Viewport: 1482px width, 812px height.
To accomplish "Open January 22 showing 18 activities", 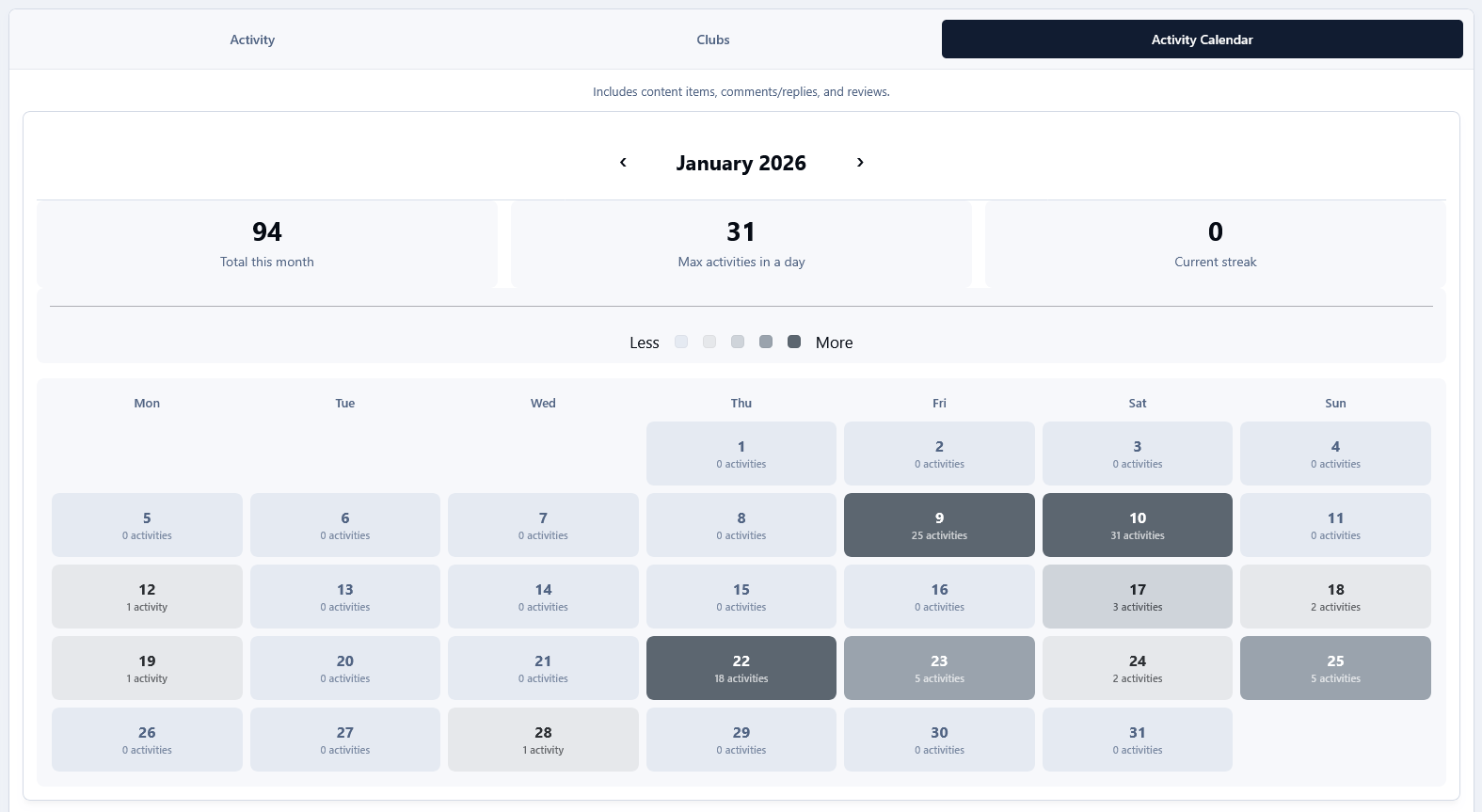I will coord(741,668).
